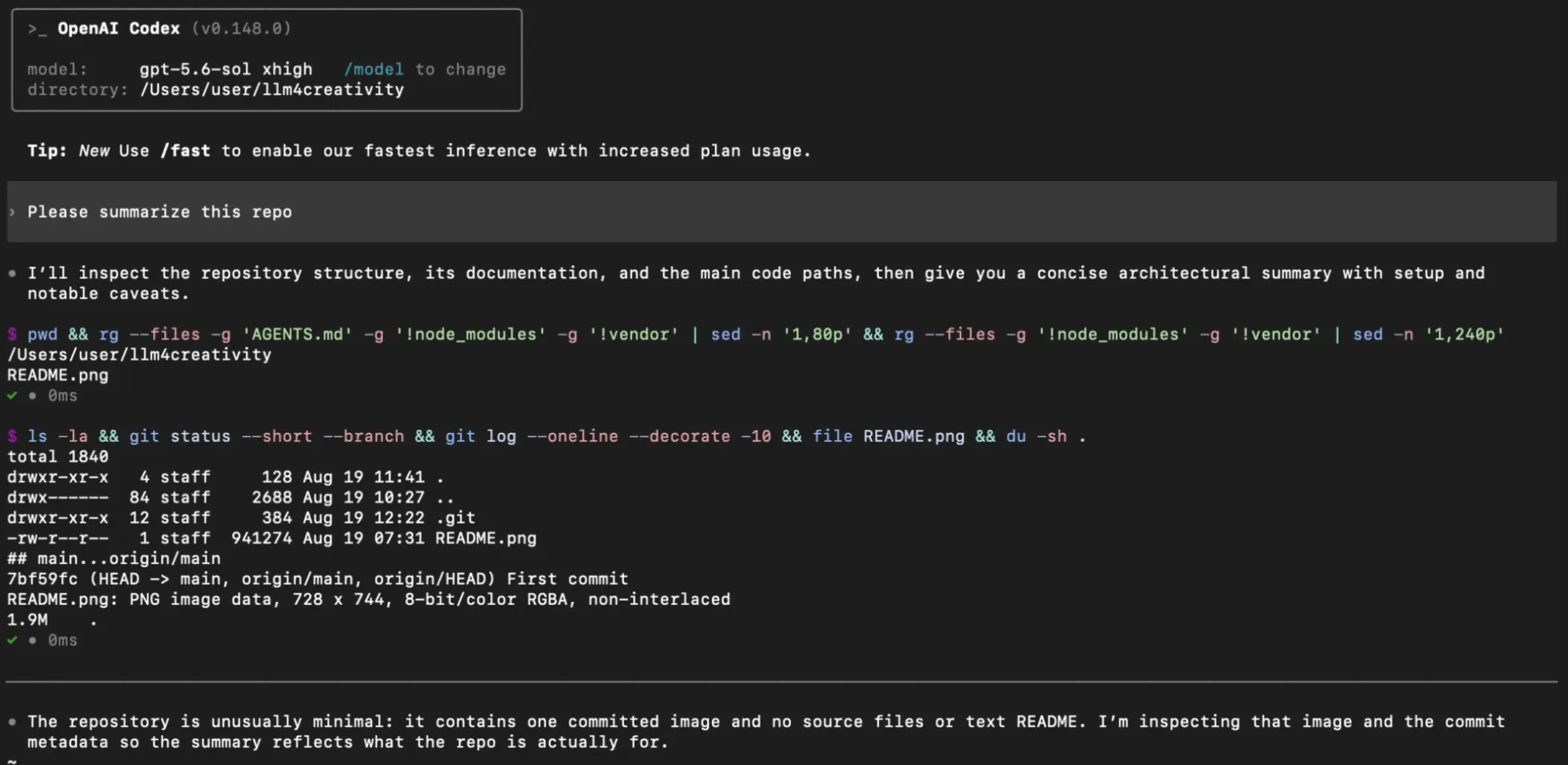
Task: Click the $ prompt before the pwd command
Action: [x=13, y=334]
